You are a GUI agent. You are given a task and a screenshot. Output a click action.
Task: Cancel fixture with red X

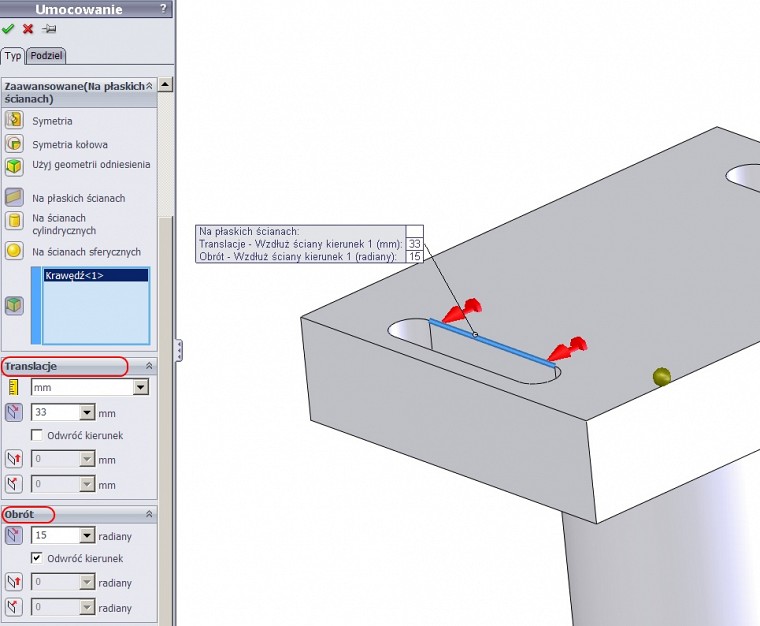pyautogui.click(x=28, y=29)
